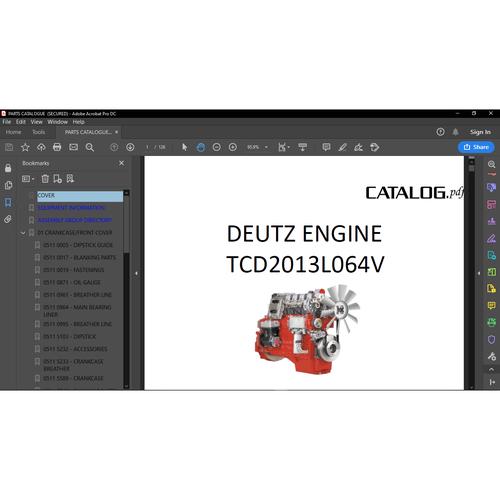Click the zoom out minus icon
Viewport: 500px width, 500px height.
pyautogui.click(x=217, y=147)
